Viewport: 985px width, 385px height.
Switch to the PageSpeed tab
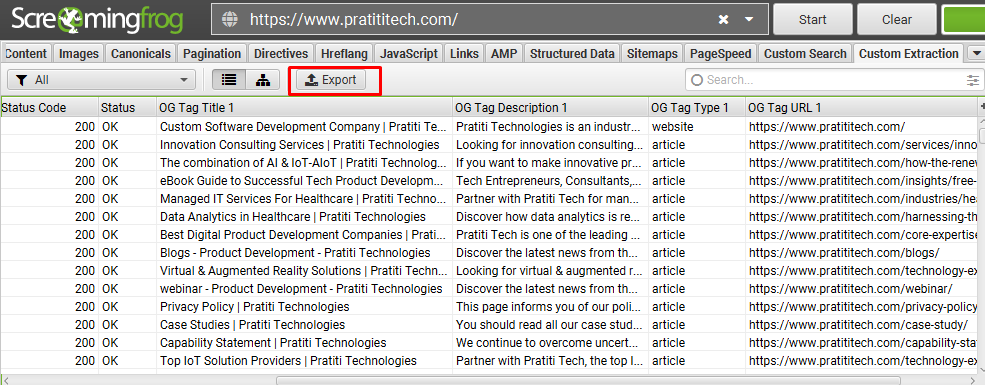721,54
